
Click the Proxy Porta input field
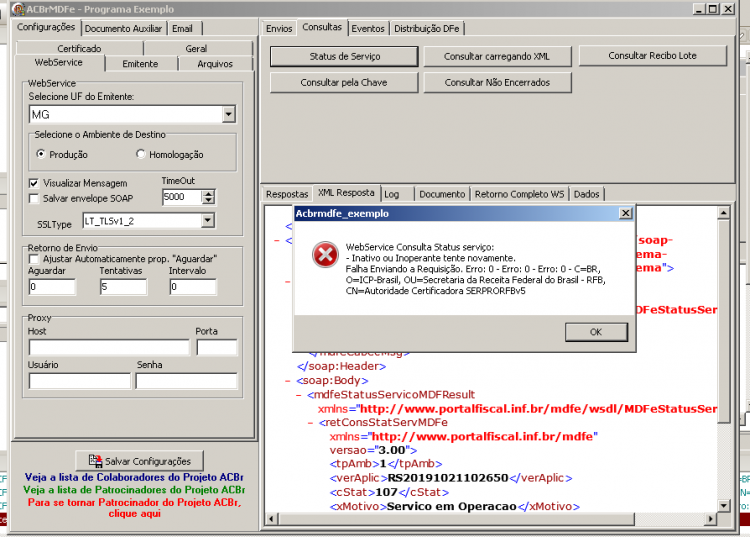(217, 348)
